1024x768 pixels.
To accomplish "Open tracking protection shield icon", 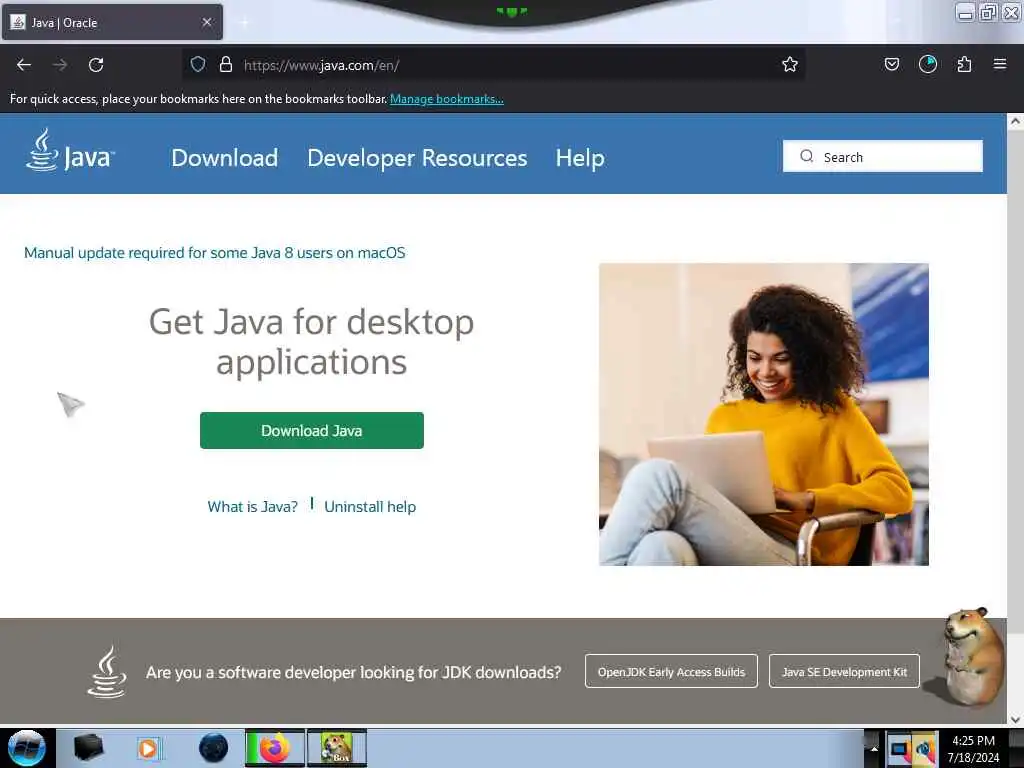I will coord(198,64).
